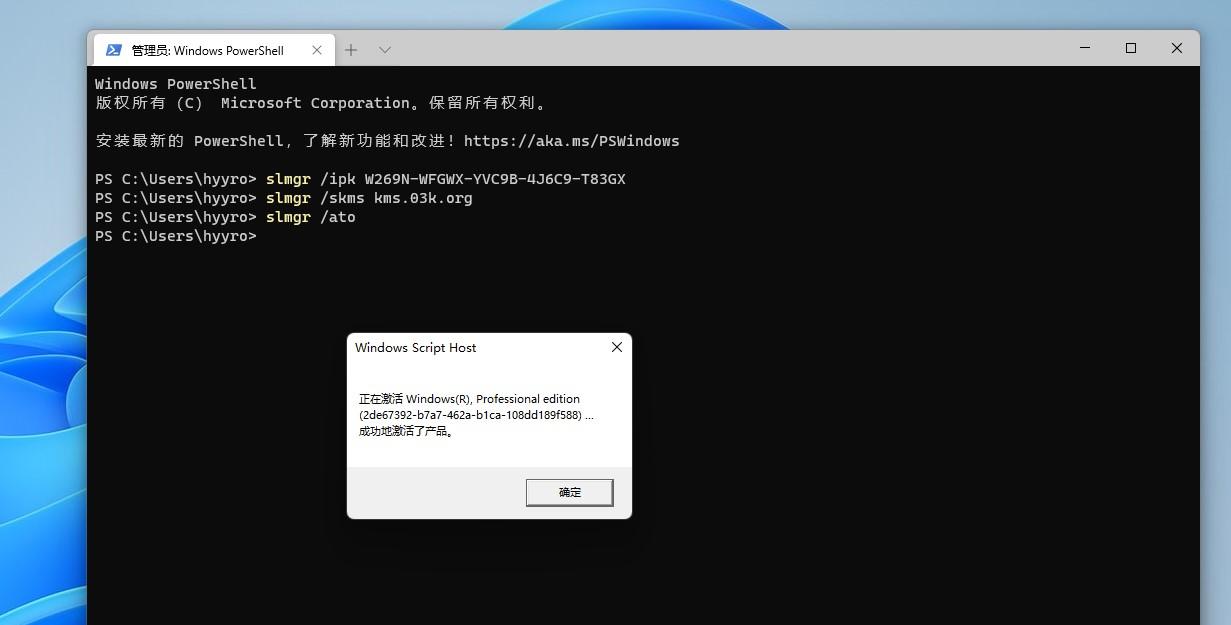Click the 成功地激活了产品 message text

407,432
